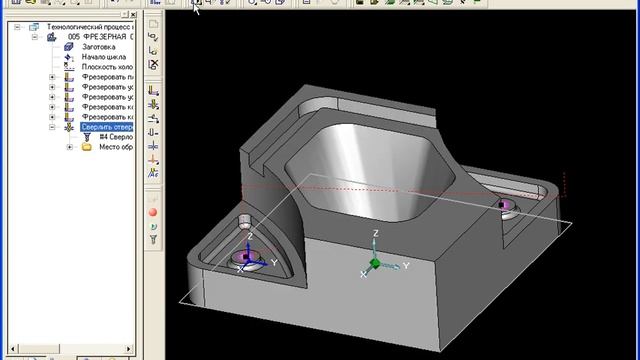Close the process tree panel
Viewport: 640px width, 360px height.
133,14
